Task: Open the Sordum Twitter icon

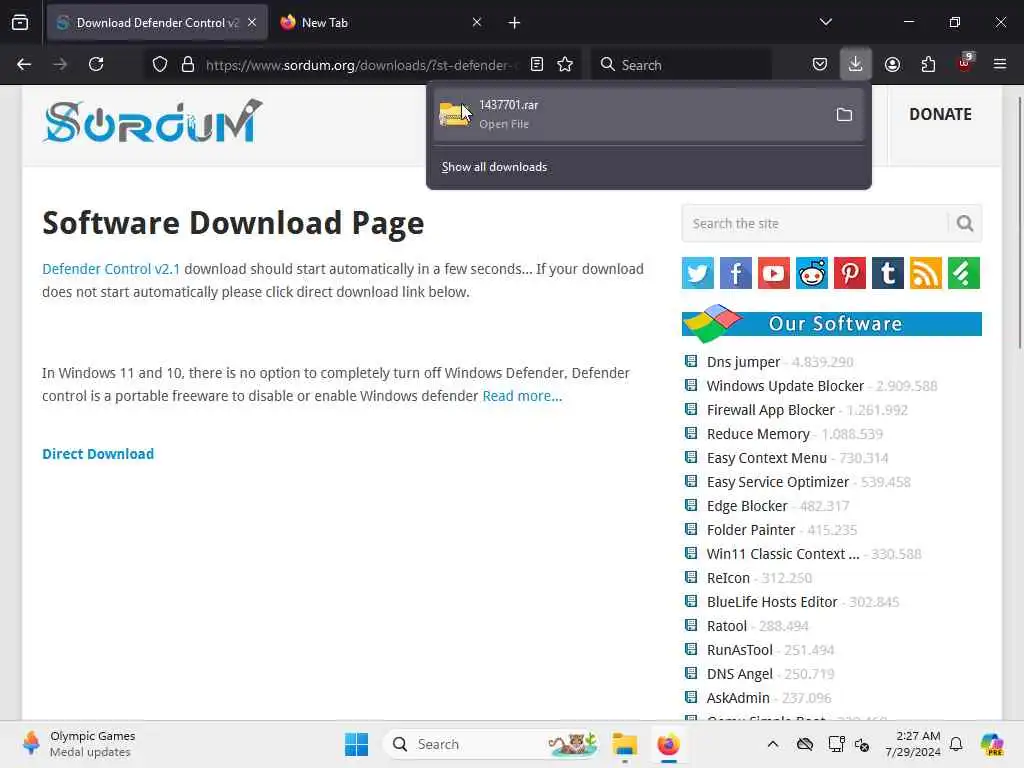Action: [697, 273]
